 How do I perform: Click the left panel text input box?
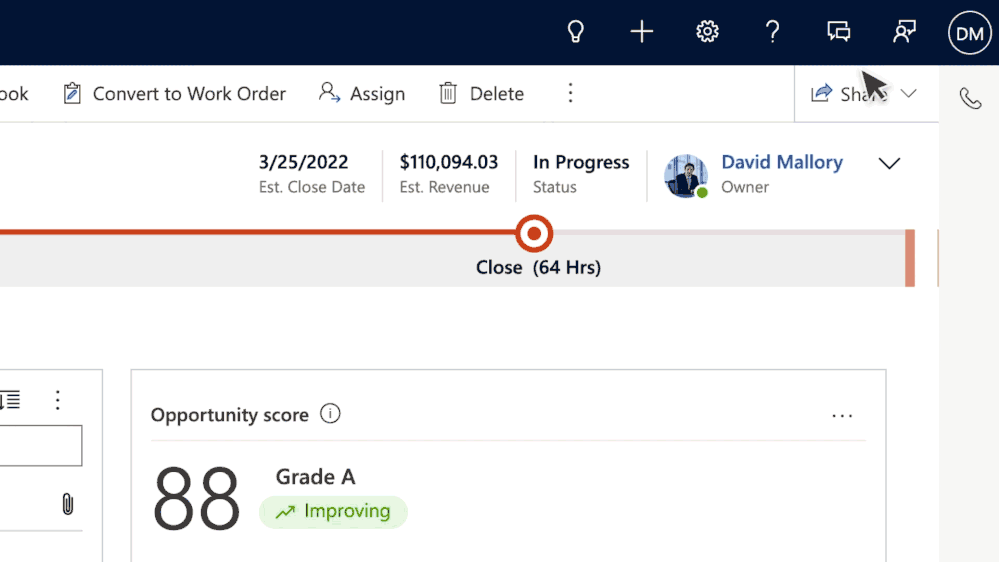[x=41, y=445]
